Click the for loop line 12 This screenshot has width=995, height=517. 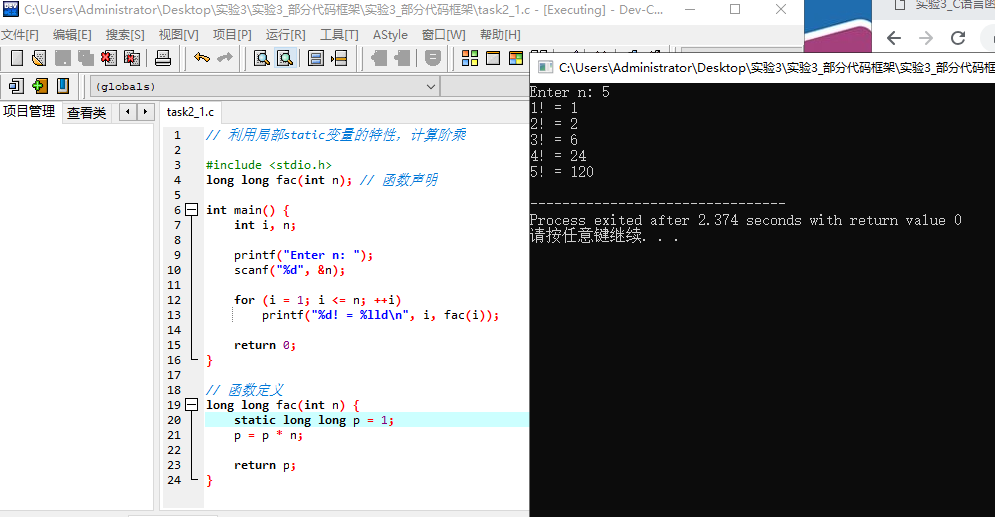(317, 300)
